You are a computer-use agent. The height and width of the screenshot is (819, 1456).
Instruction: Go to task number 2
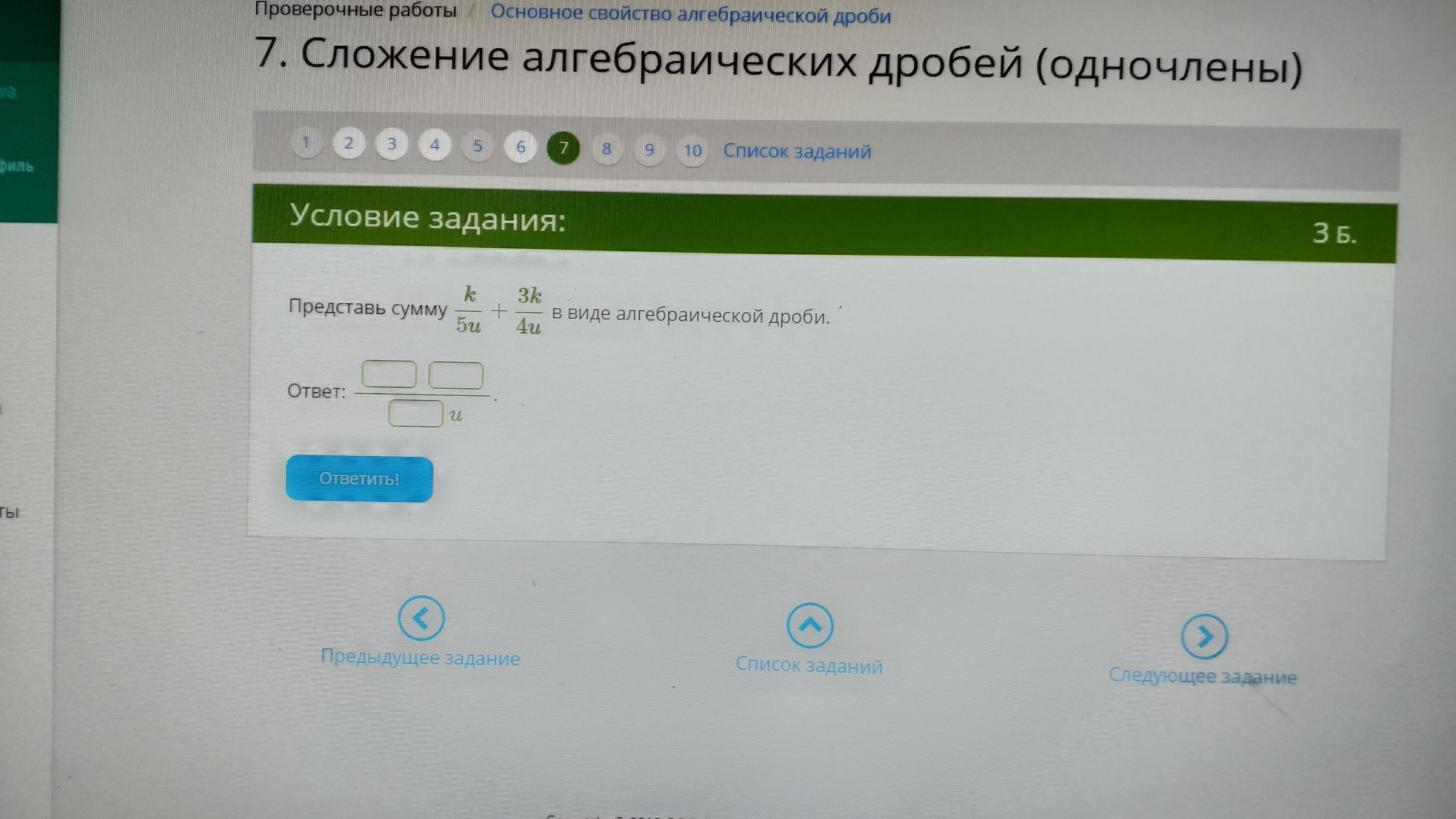click(x=349, y=144)
